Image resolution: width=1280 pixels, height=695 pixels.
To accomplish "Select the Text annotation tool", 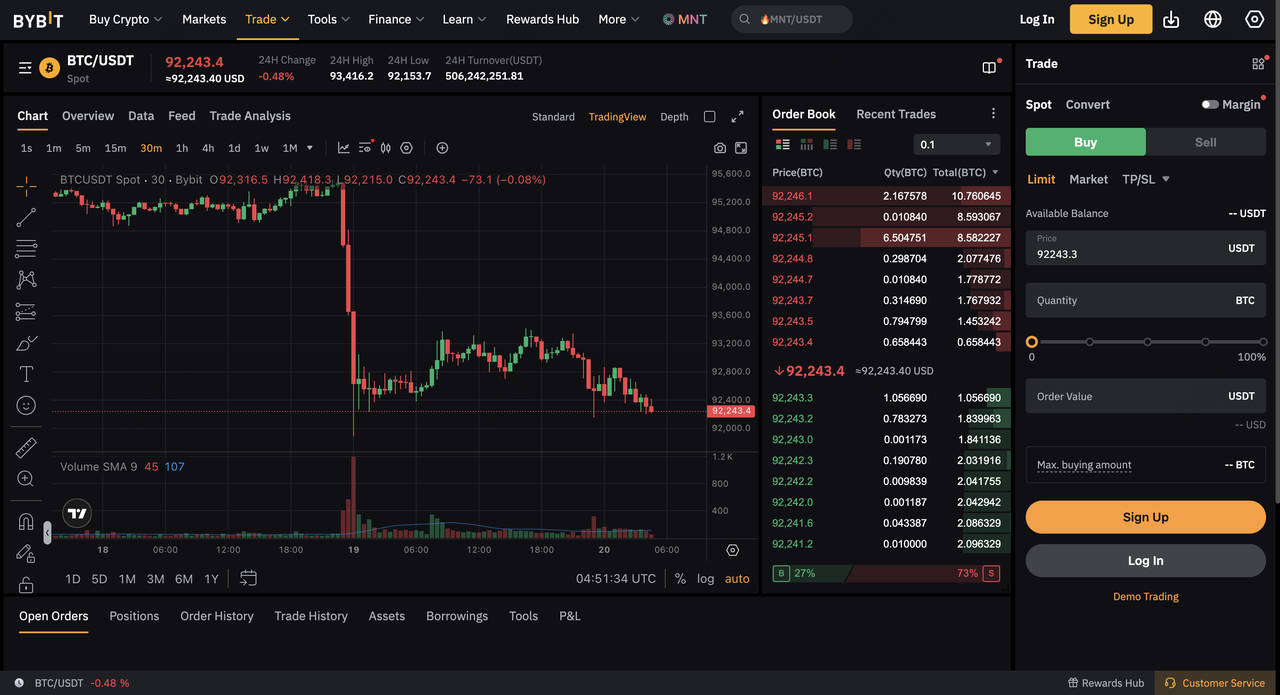I will (26, 374).
